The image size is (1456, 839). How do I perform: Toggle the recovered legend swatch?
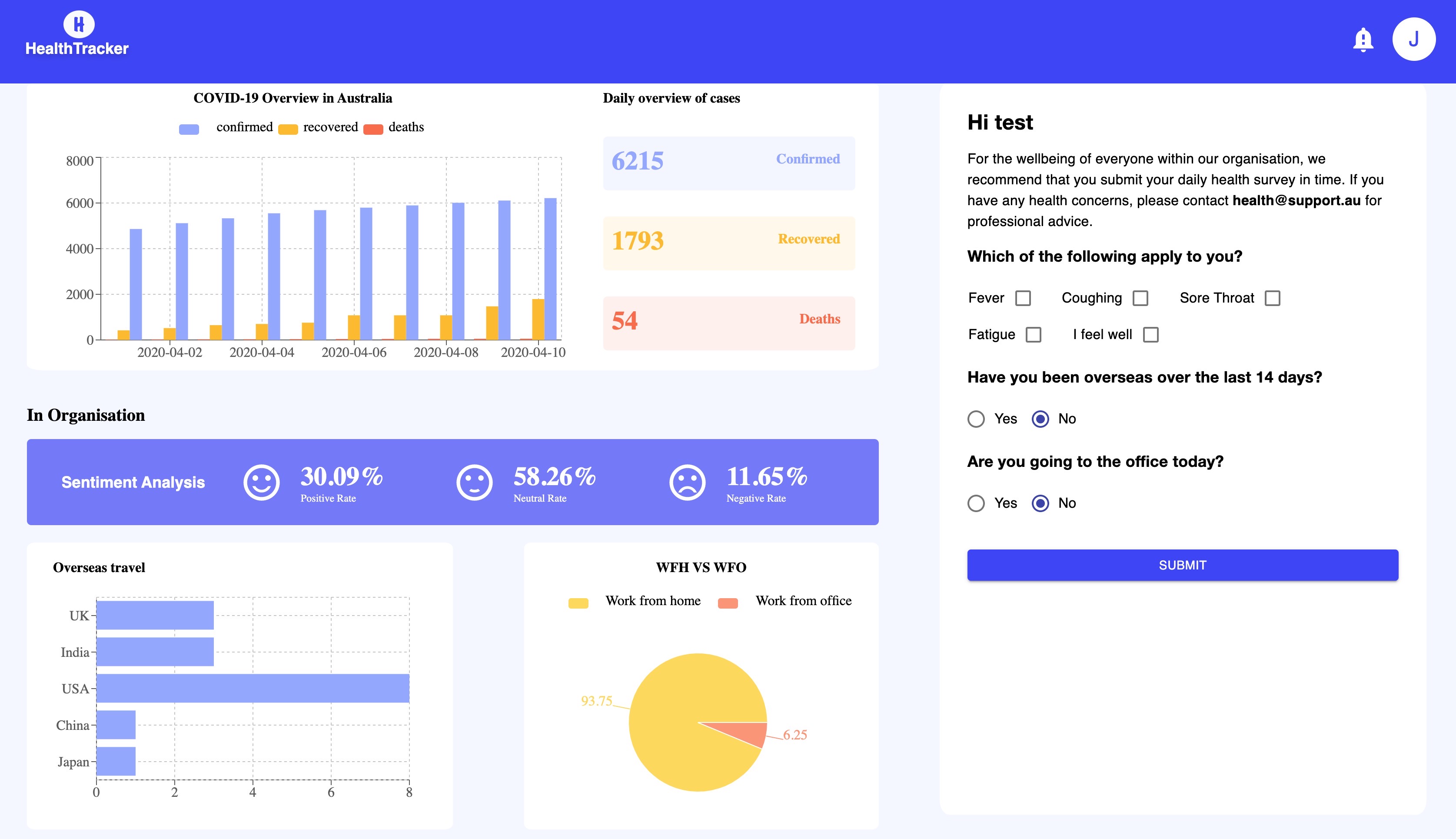pos(288,129)
